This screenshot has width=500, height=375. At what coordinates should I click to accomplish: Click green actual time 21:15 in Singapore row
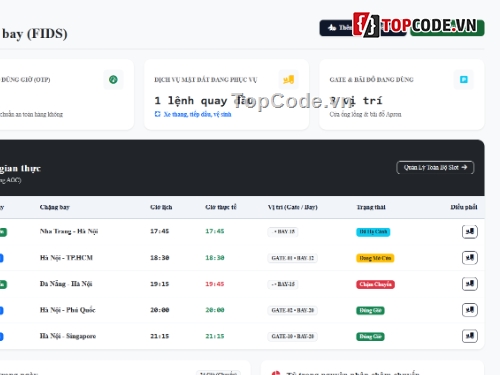215,336
